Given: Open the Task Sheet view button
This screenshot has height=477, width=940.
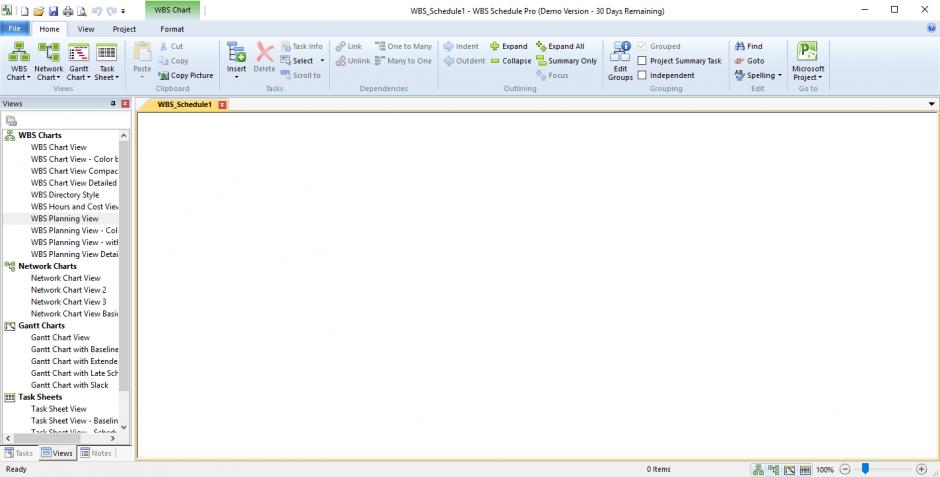Looking at the screenshot, I should click(x=107, y=61).
